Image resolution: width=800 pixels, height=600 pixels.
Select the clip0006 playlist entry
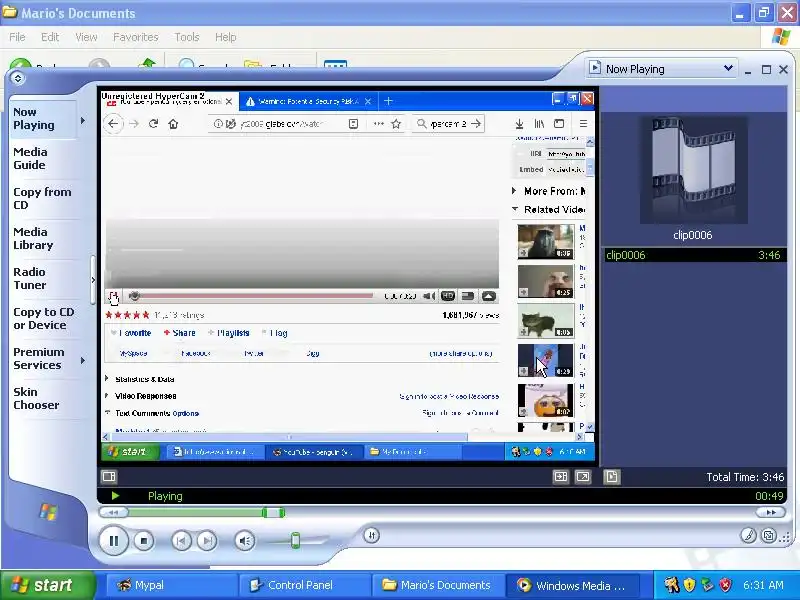[x=693, y=255]
